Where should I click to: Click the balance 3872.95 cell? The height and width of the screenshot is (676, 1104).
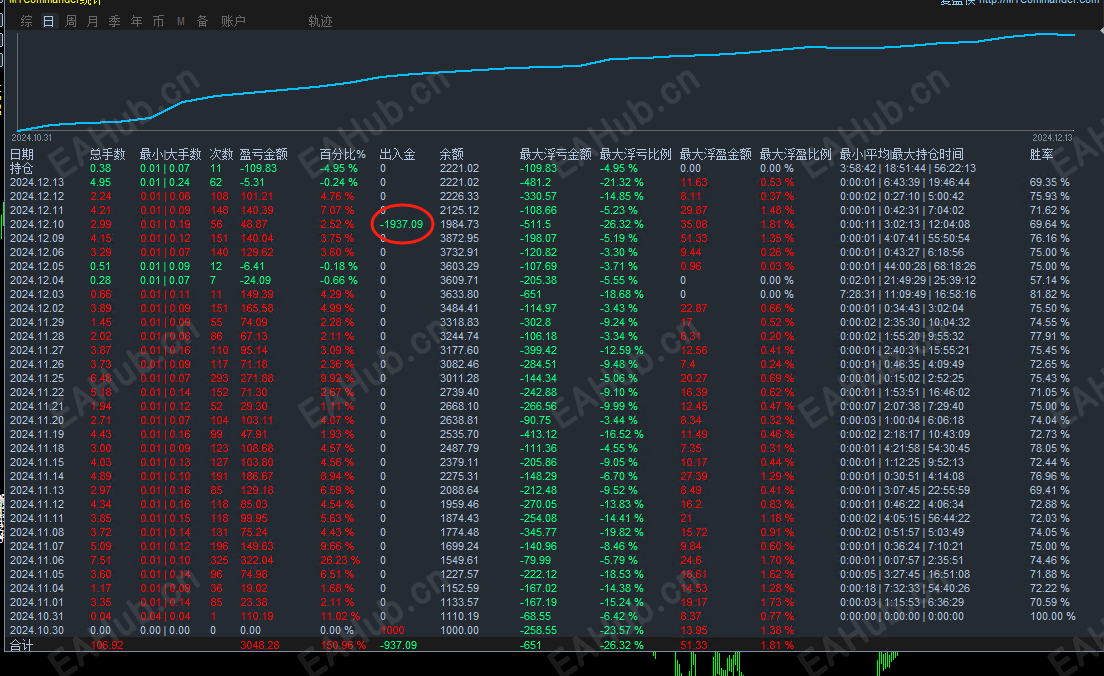tap(459, 238)
